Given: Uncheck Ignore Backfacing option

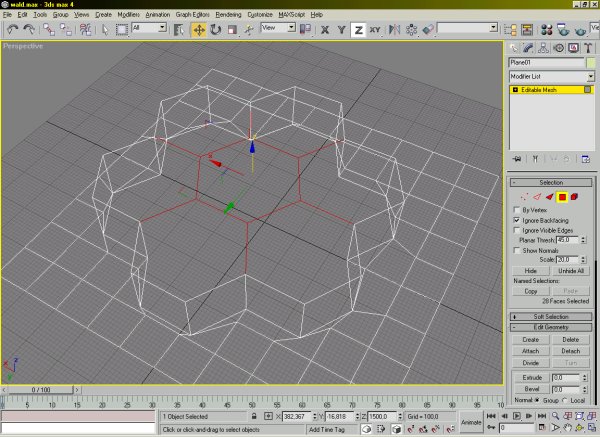Looking at the screenshot, I should (x=516, y=219).
